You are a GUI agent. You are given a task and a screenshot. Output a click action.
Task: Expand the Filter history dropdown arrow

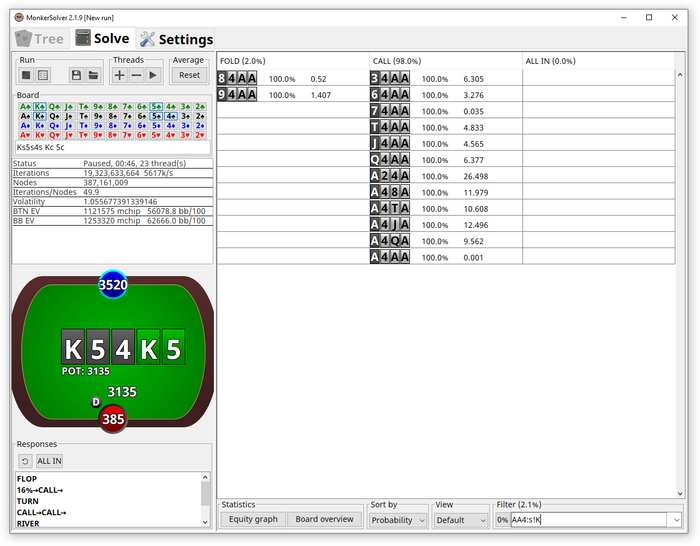676,520
